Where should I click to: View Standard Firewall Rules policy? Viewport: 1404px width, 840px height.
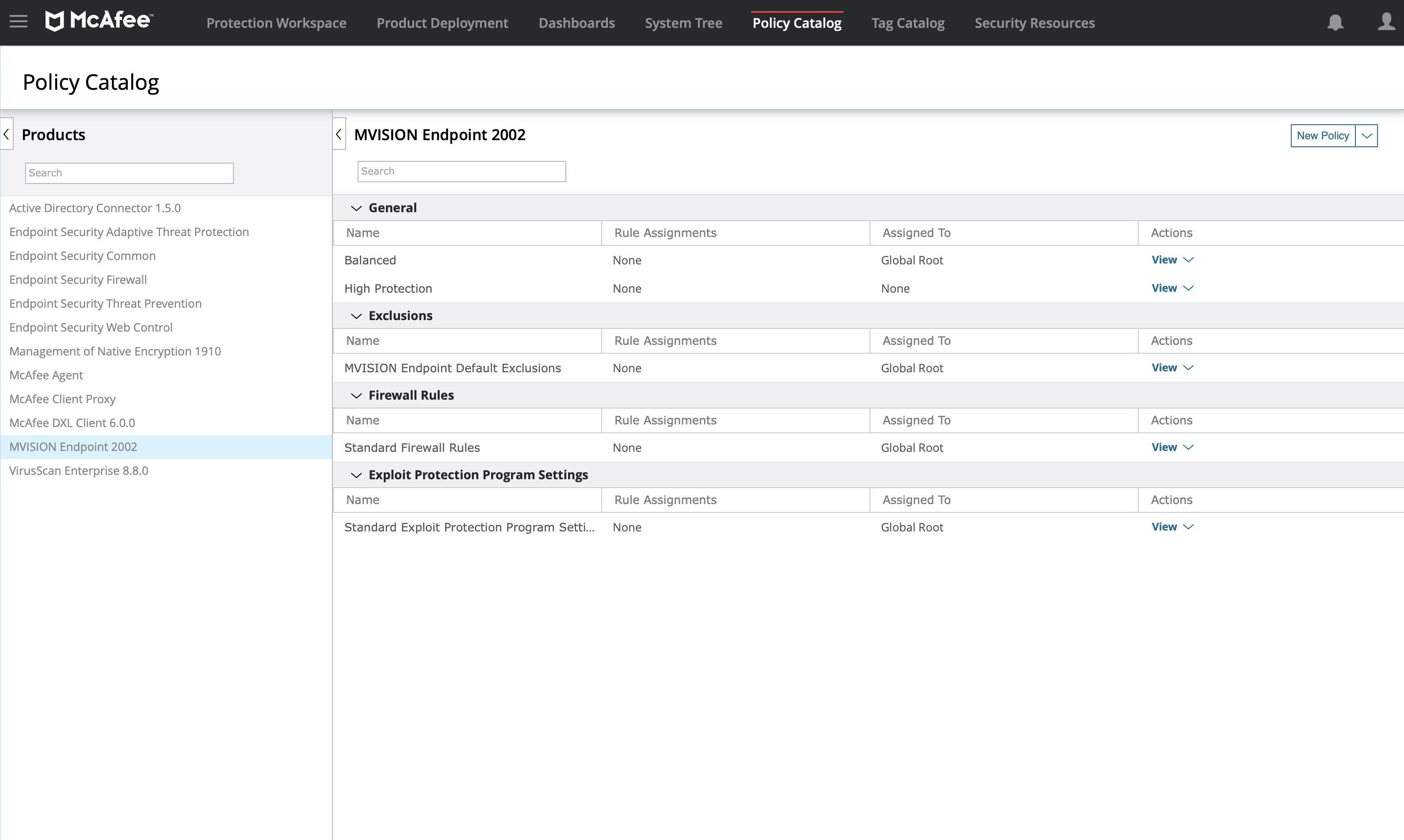(x=1164, y=447)
